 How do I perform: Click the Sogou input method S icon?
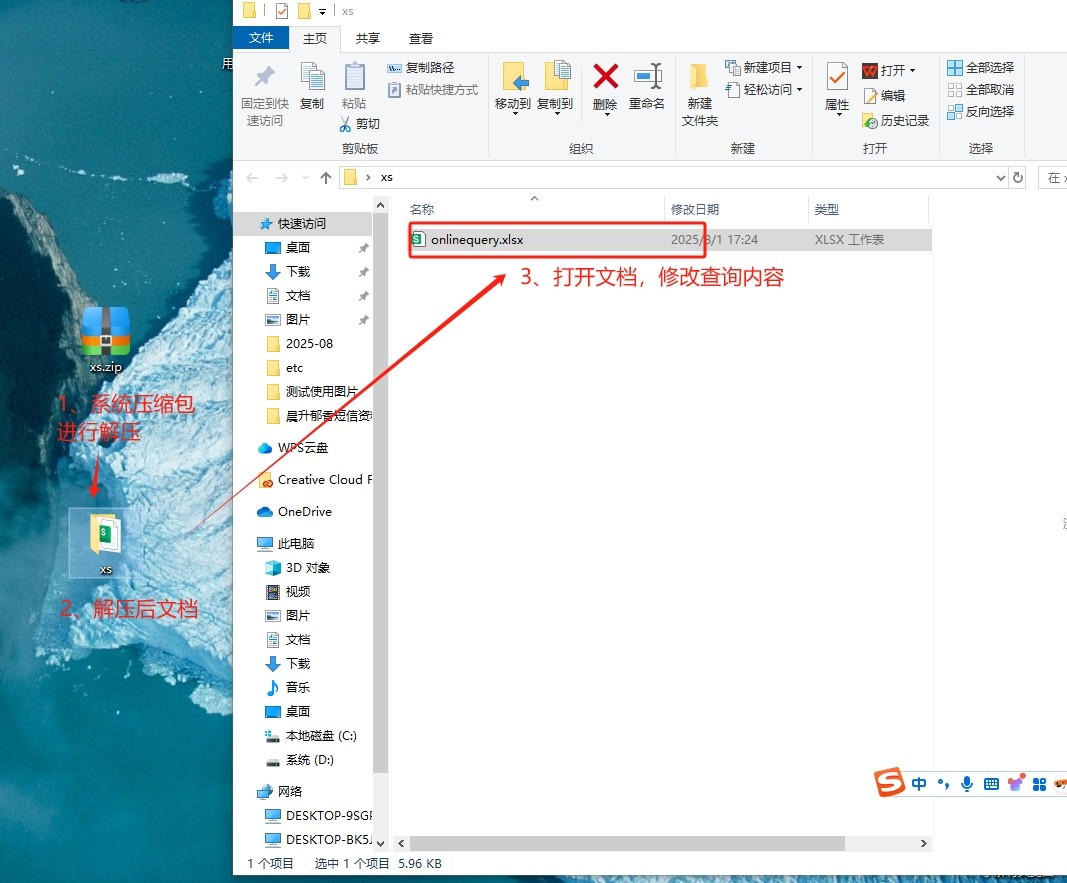(889, 783)
